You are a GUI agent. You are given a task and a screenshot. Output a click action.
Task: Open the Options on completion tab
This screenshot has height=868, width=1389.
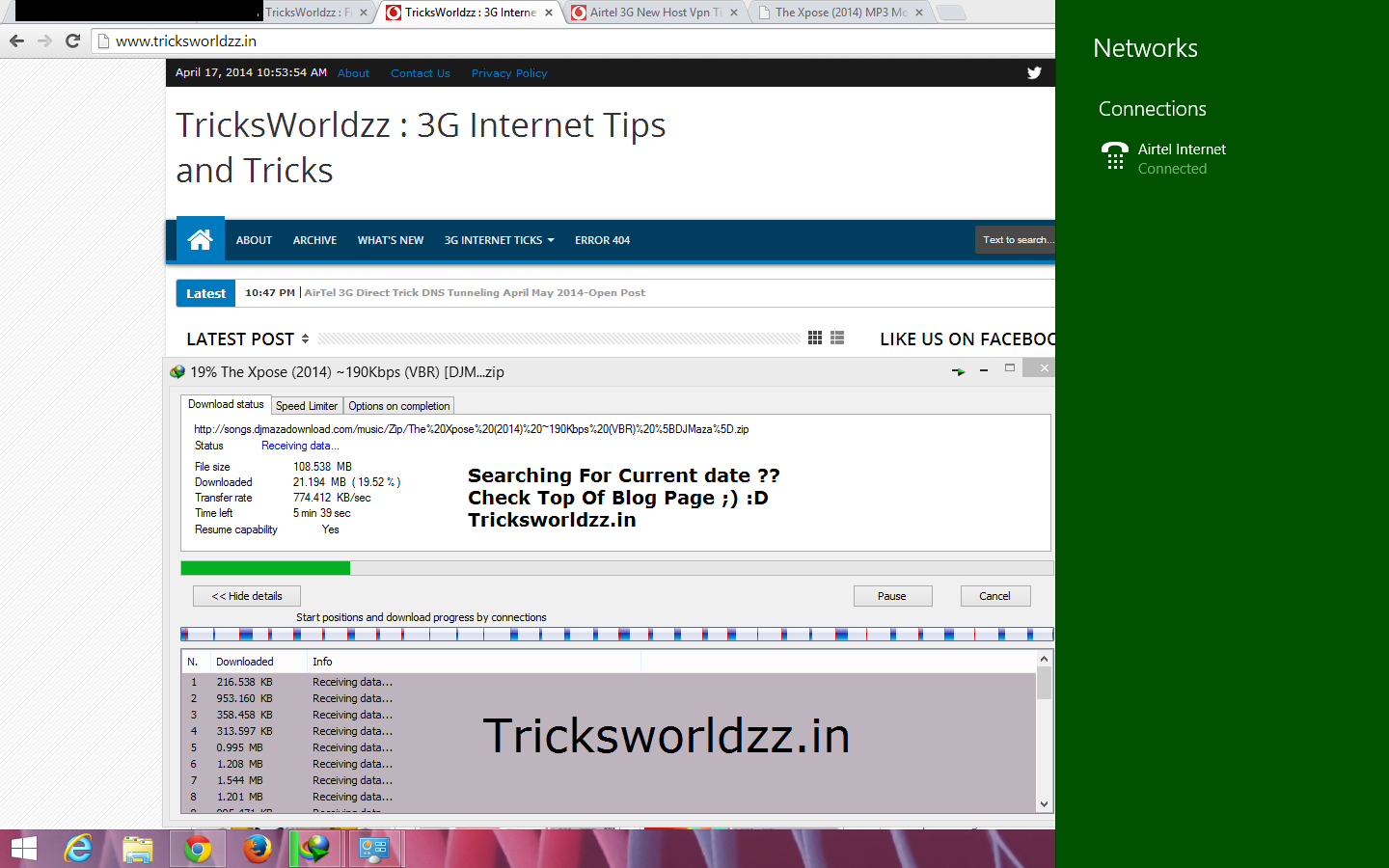(x=398, y=406)
